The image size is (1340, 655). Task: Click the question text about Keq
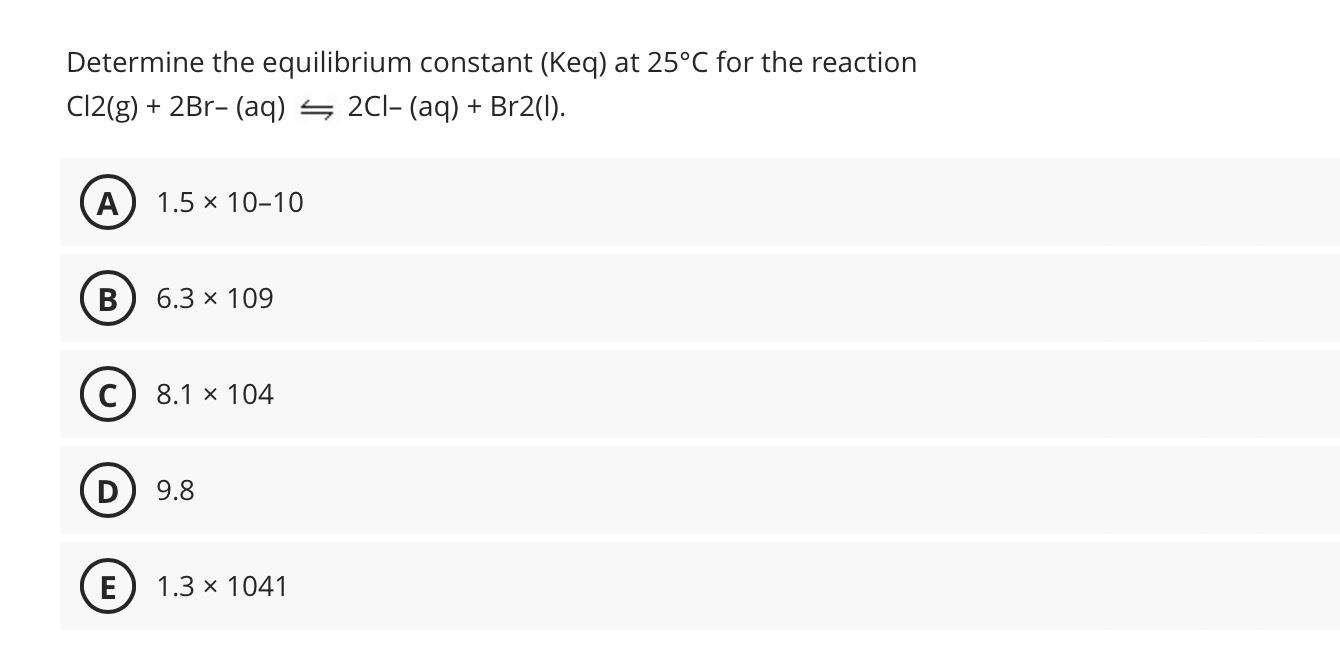point(490,62)
